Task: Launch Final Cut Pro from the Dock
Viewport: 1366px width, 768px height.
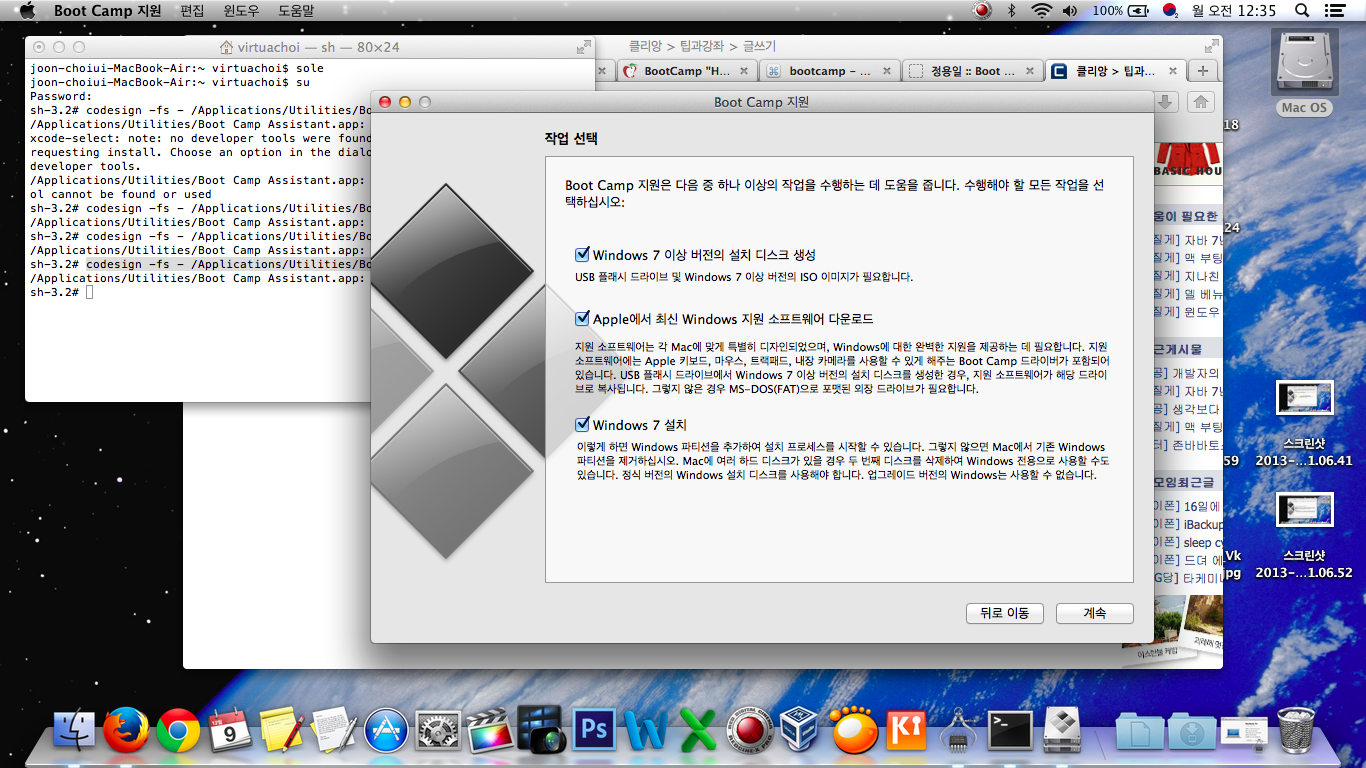Action: [489, 730]
